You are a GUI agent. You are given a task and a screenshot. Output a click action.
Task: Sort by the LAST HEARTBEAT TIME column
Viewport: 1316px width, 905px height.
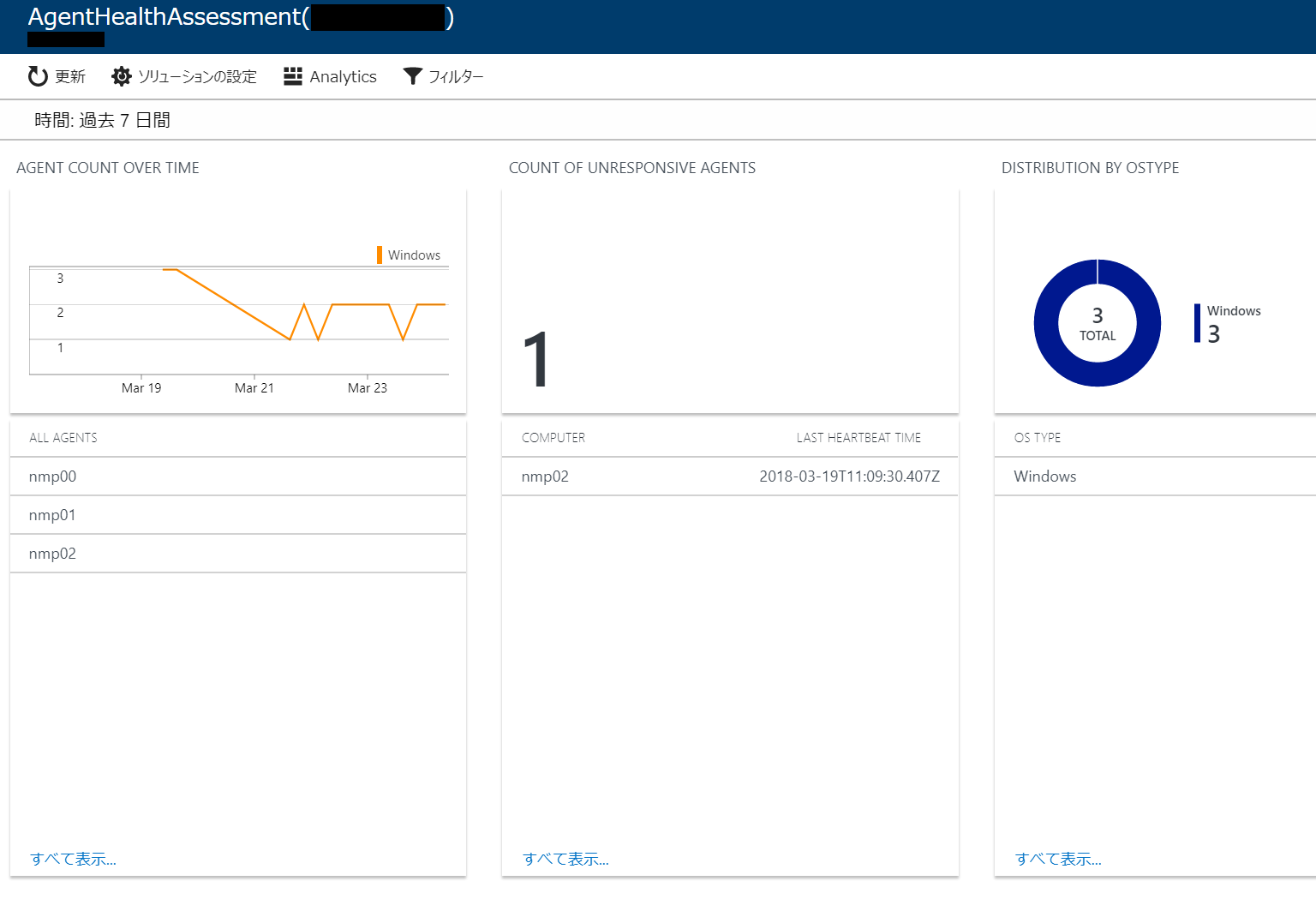[x=858, y=437]
